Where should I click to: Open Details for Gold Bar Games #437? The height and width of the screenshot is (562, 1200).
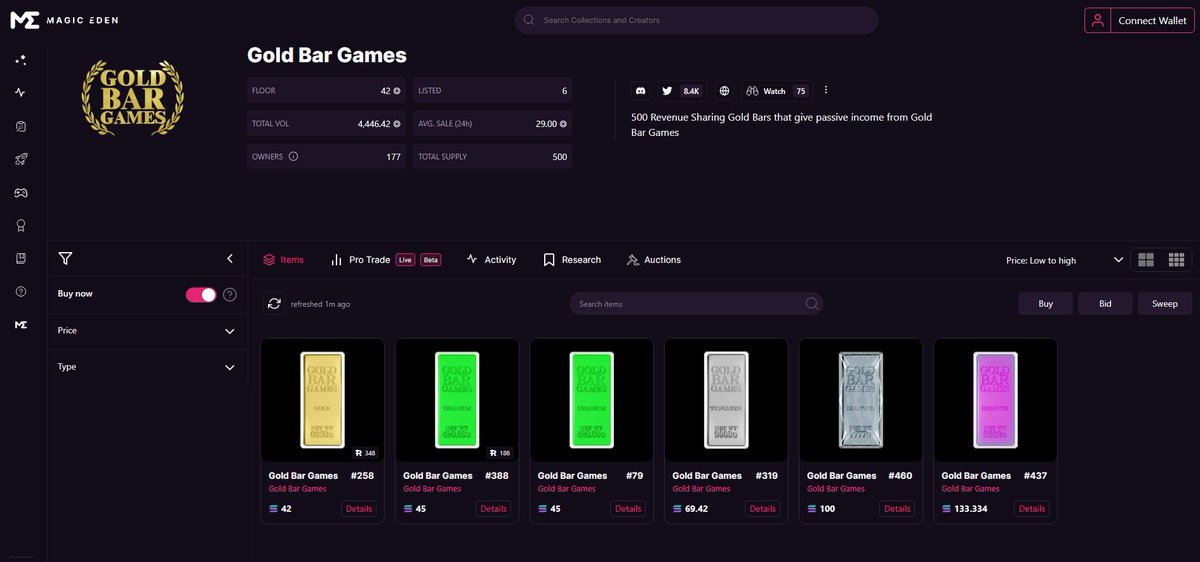pyautogui.click(x=1032, y=509)
